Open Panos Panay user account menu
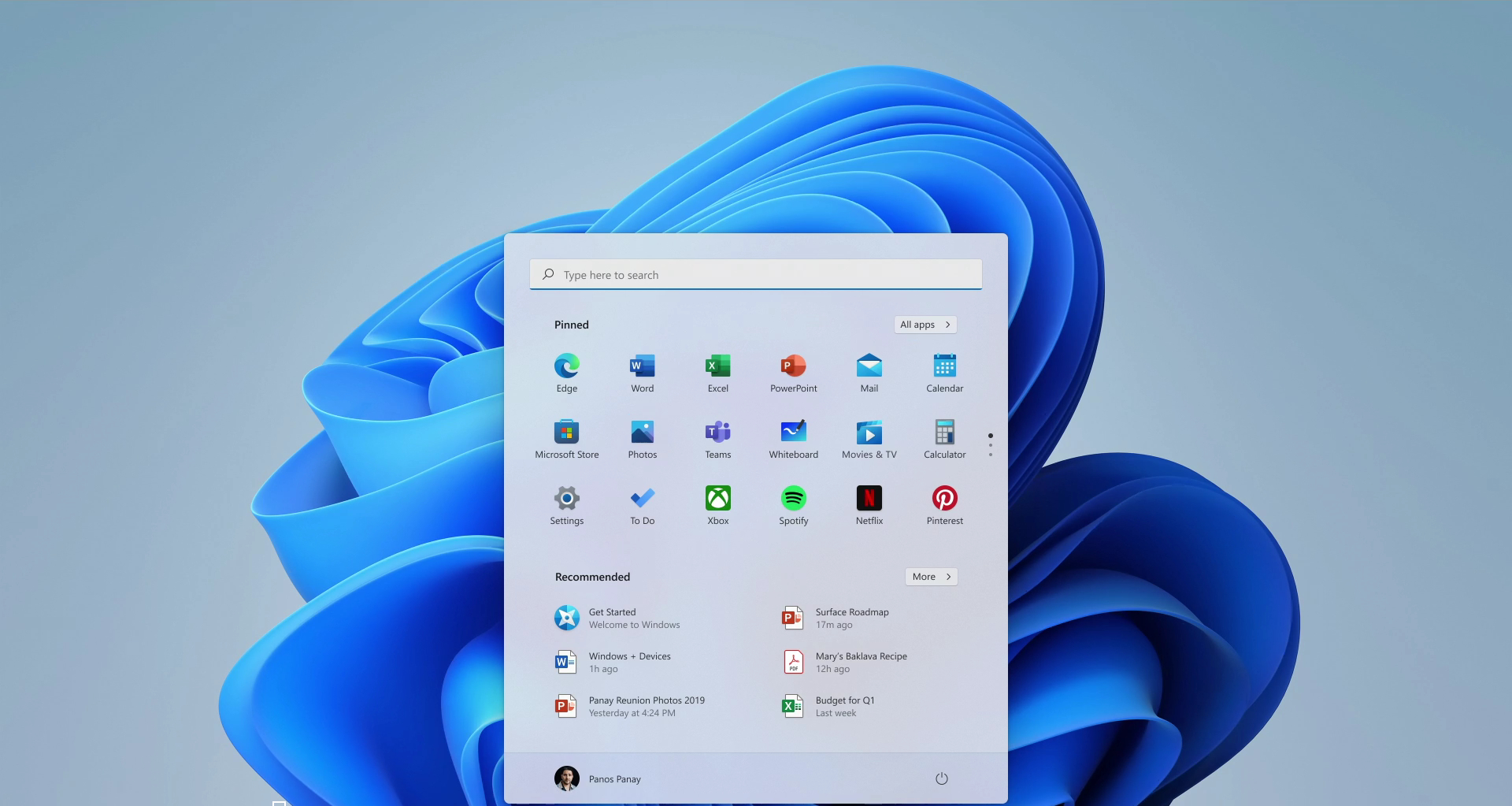The width and height of the screenshot is (1512, 806). pos(598,778)
